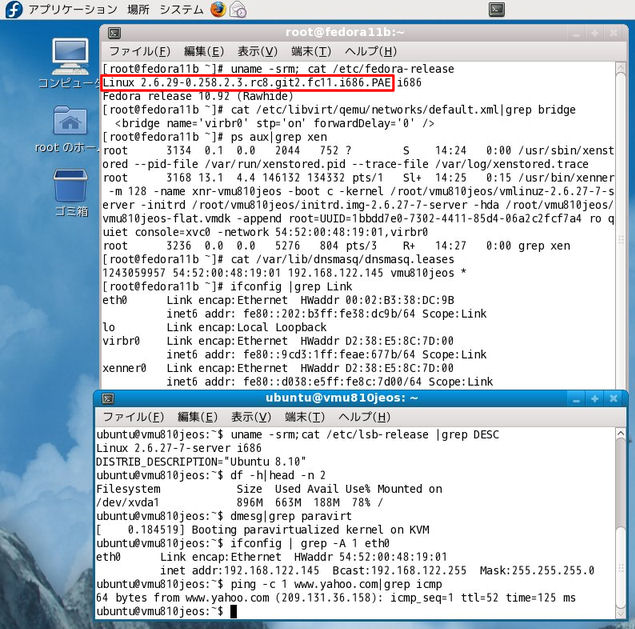Click the 'Linux 2.6.27-7-server i686' line
The image size is (635, 629).
179,448
